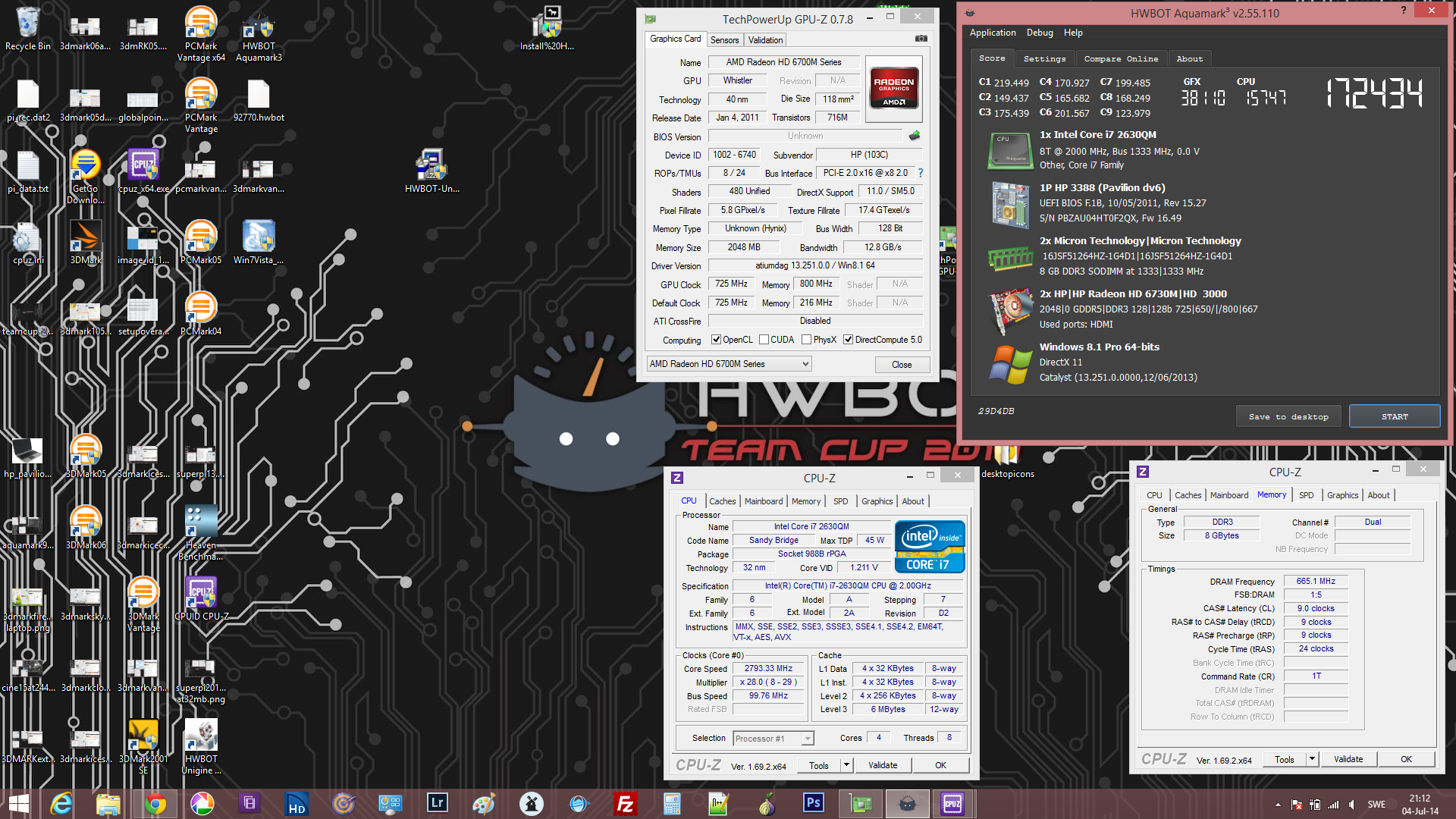This screenshot has height=819, width=1456.
Task: Switch to the Validation tab in GPU-Z
Action: [x=765, y=40]
